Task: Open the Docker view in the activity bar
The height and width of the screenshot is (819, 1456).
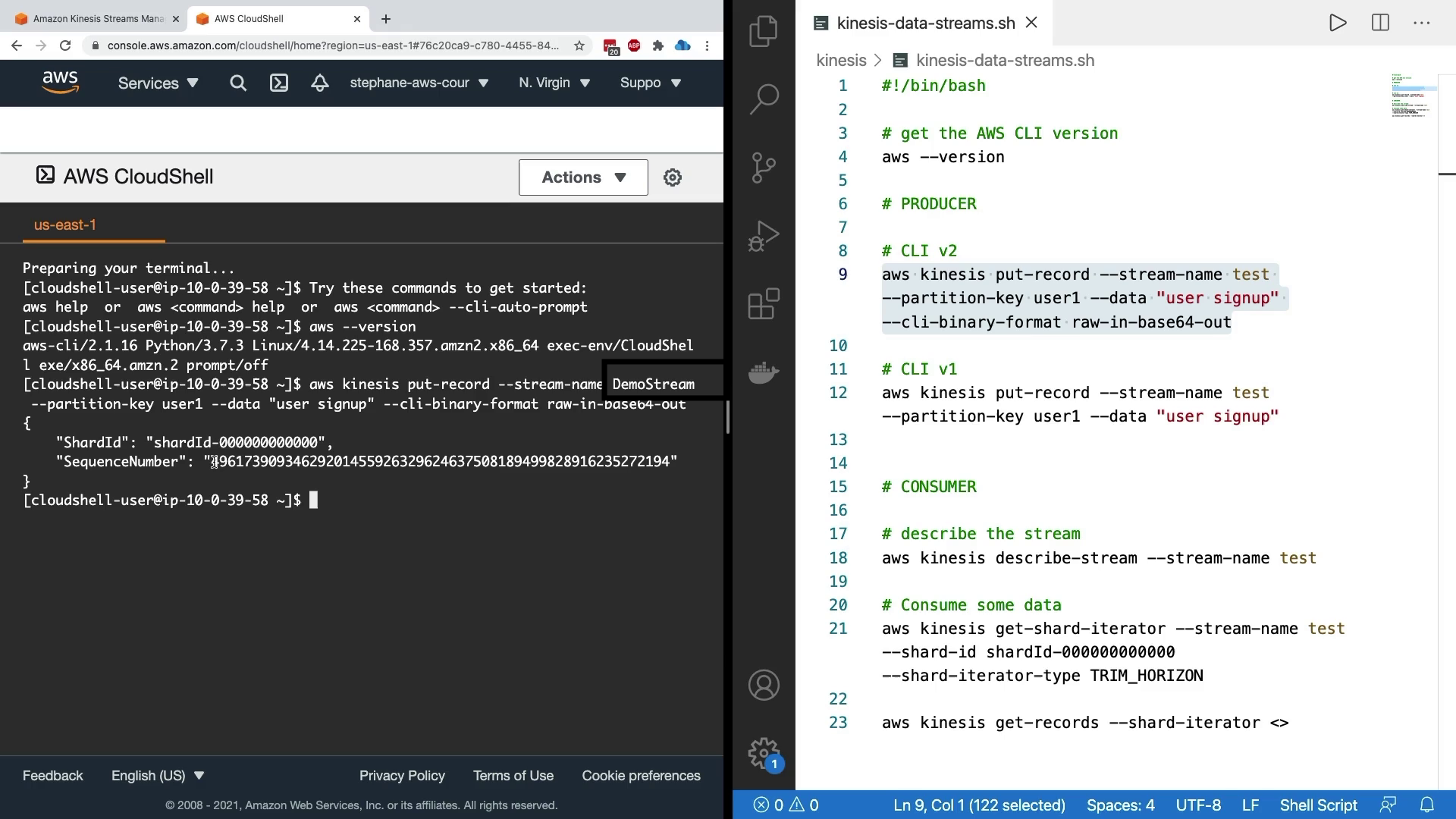Action: coord(763,372)
